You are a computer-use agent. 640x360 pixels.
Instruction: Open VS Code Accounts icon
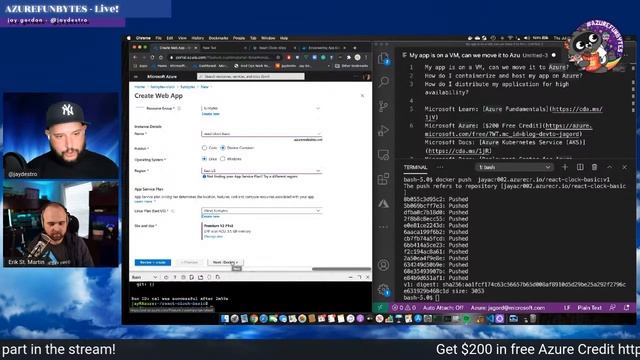pyautogui.click(x=383, y=265)
